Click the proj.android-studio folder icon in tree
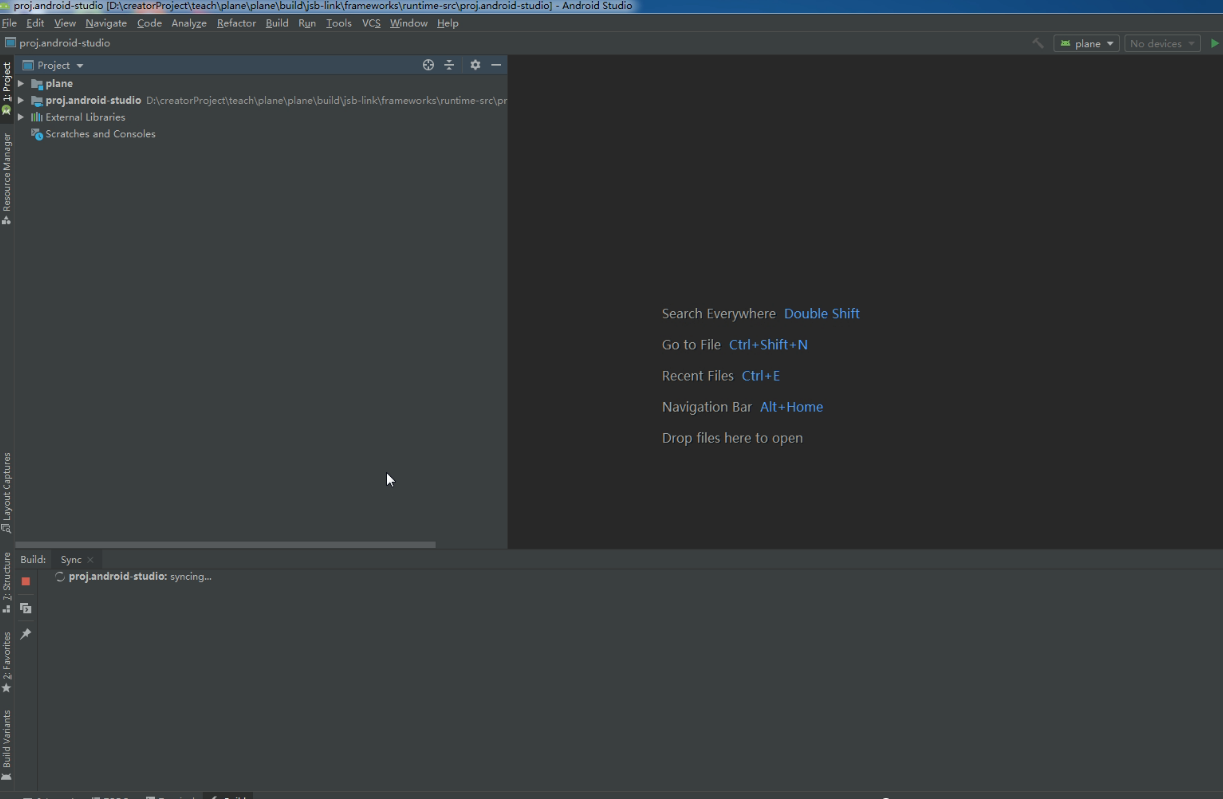The height and width of the screenshot is (799, 1223). [37, 101]
